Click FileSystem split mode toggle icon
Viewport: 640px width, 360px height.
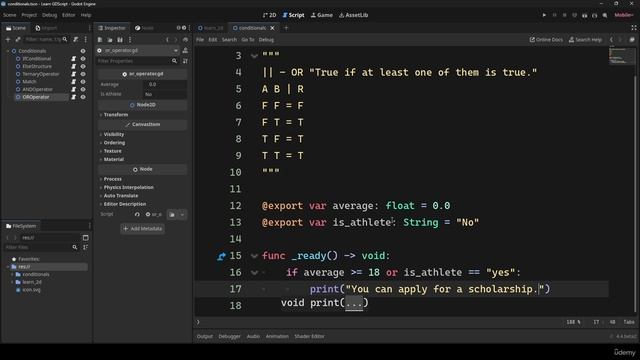(85, 238)
